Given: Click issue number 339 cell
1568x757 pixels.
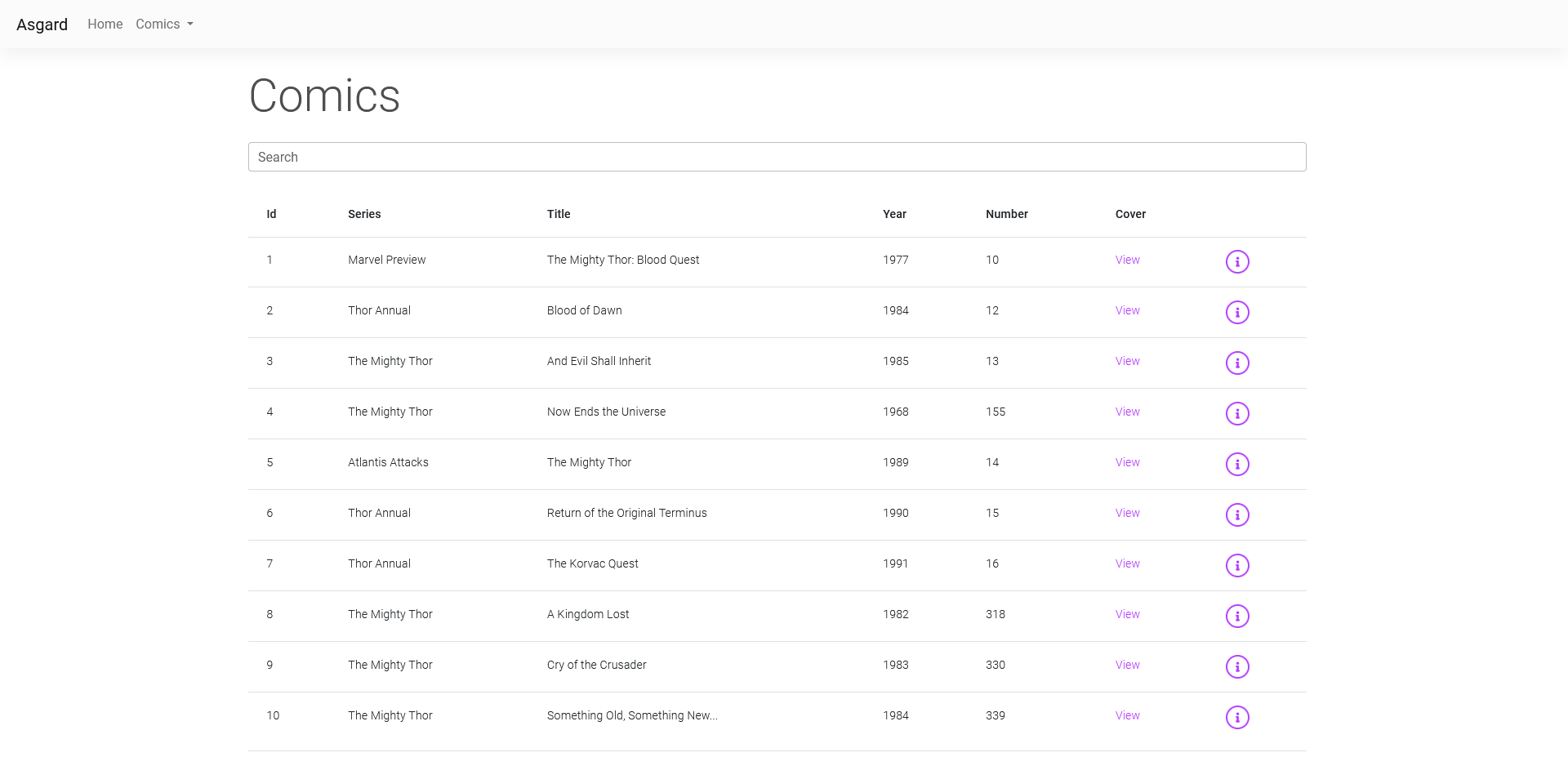Looking at the screenshot, I should [x=996, y=715].
